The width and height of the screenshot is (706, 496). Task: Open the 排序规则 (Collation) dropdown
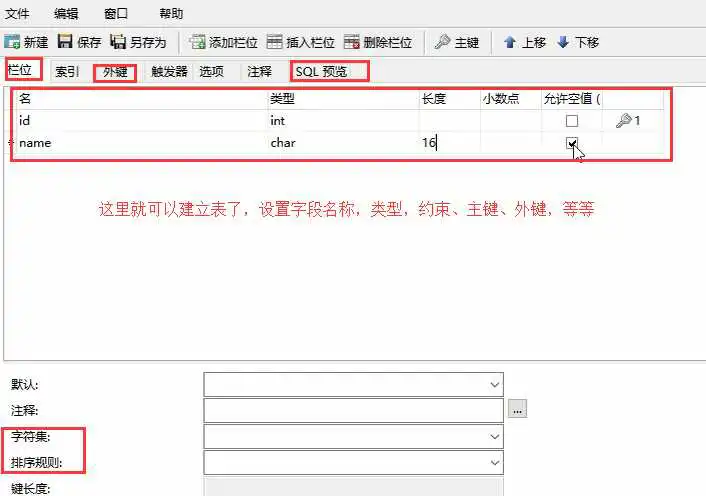pos(495,463)
